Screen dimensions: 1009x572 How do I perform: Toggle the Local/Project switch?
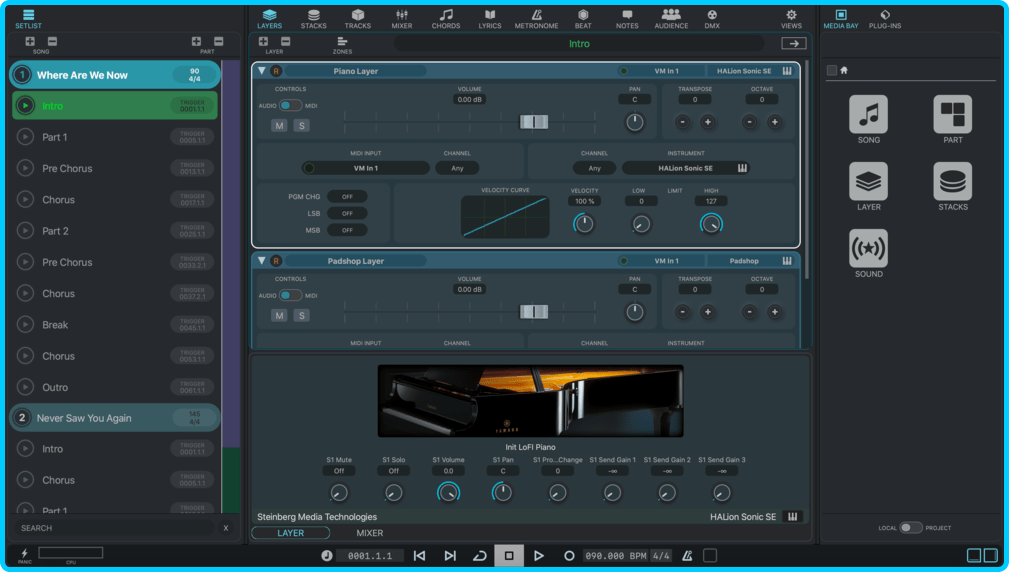click(x=910, y=528)
